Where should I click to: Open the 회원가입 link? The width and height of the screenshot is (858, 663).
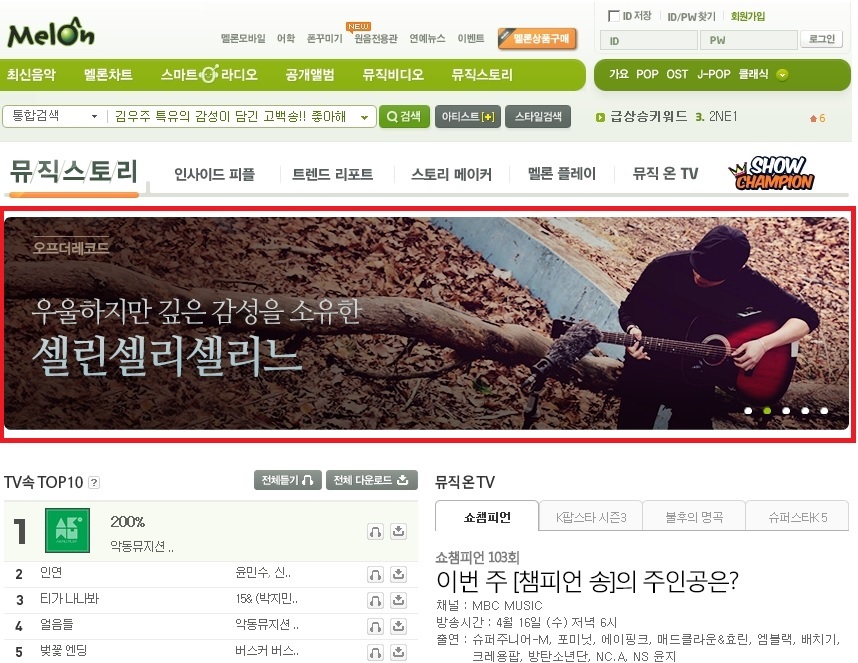(x=747, y=16)
